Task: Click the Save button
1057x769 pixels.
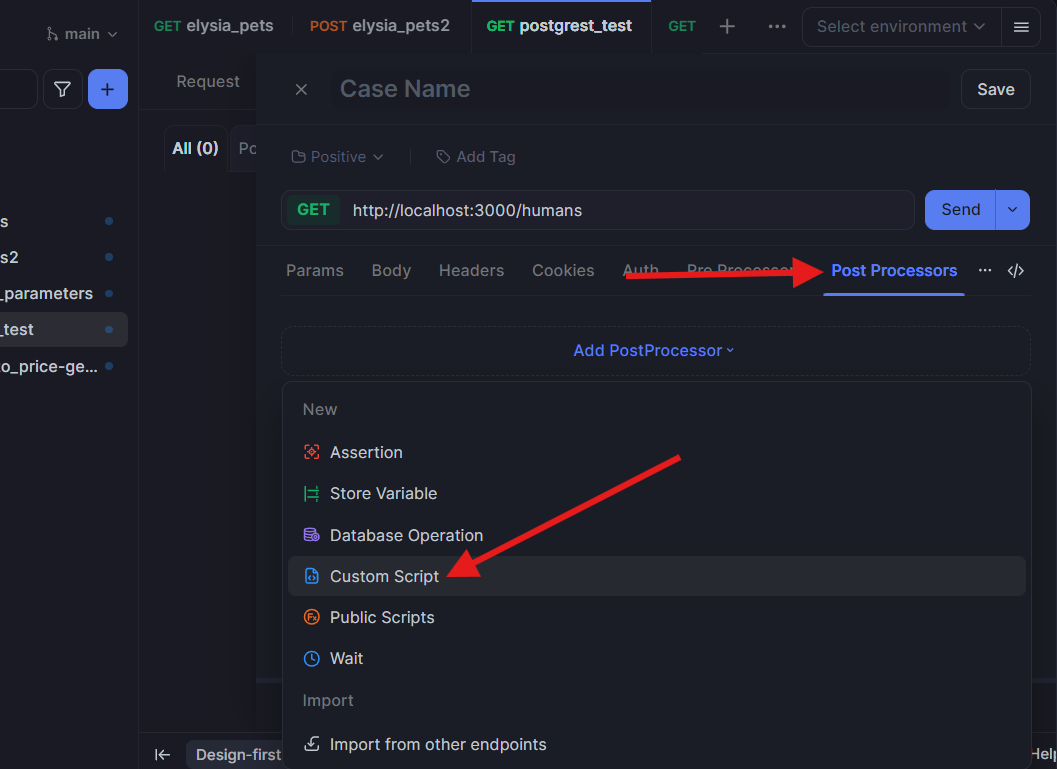Action: point(995,89)
